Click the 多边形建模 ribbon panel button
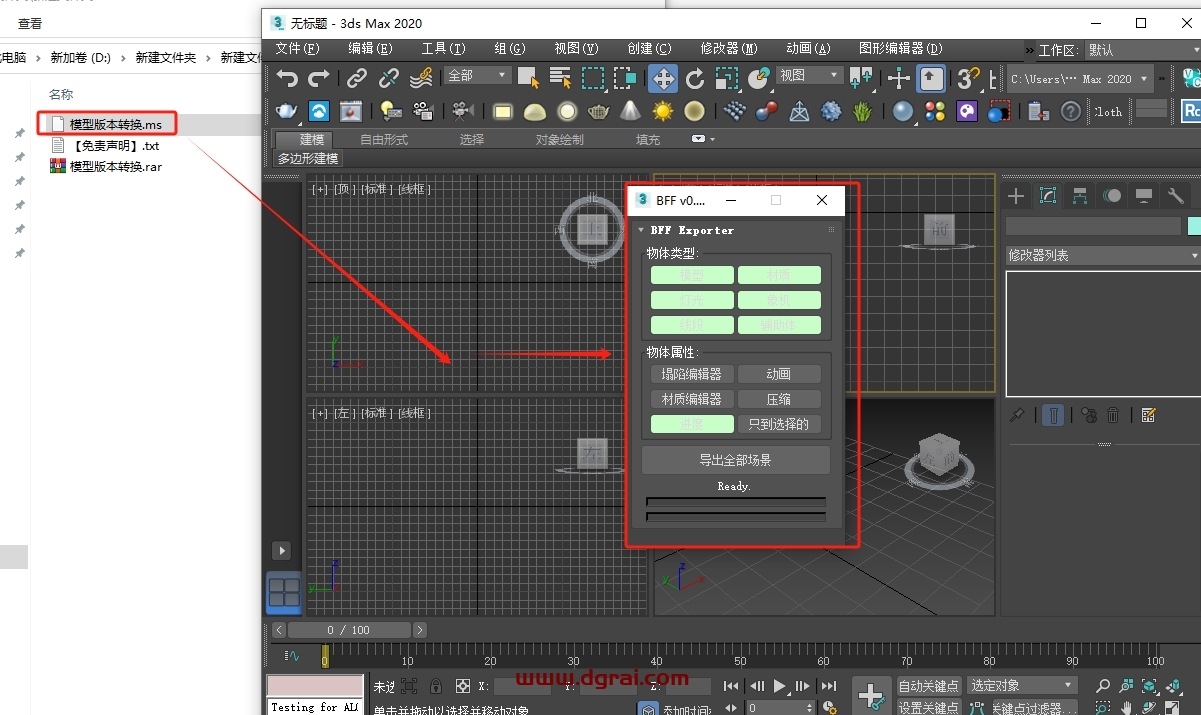Viewport: 1201px width, 715px height. (308, 158)
